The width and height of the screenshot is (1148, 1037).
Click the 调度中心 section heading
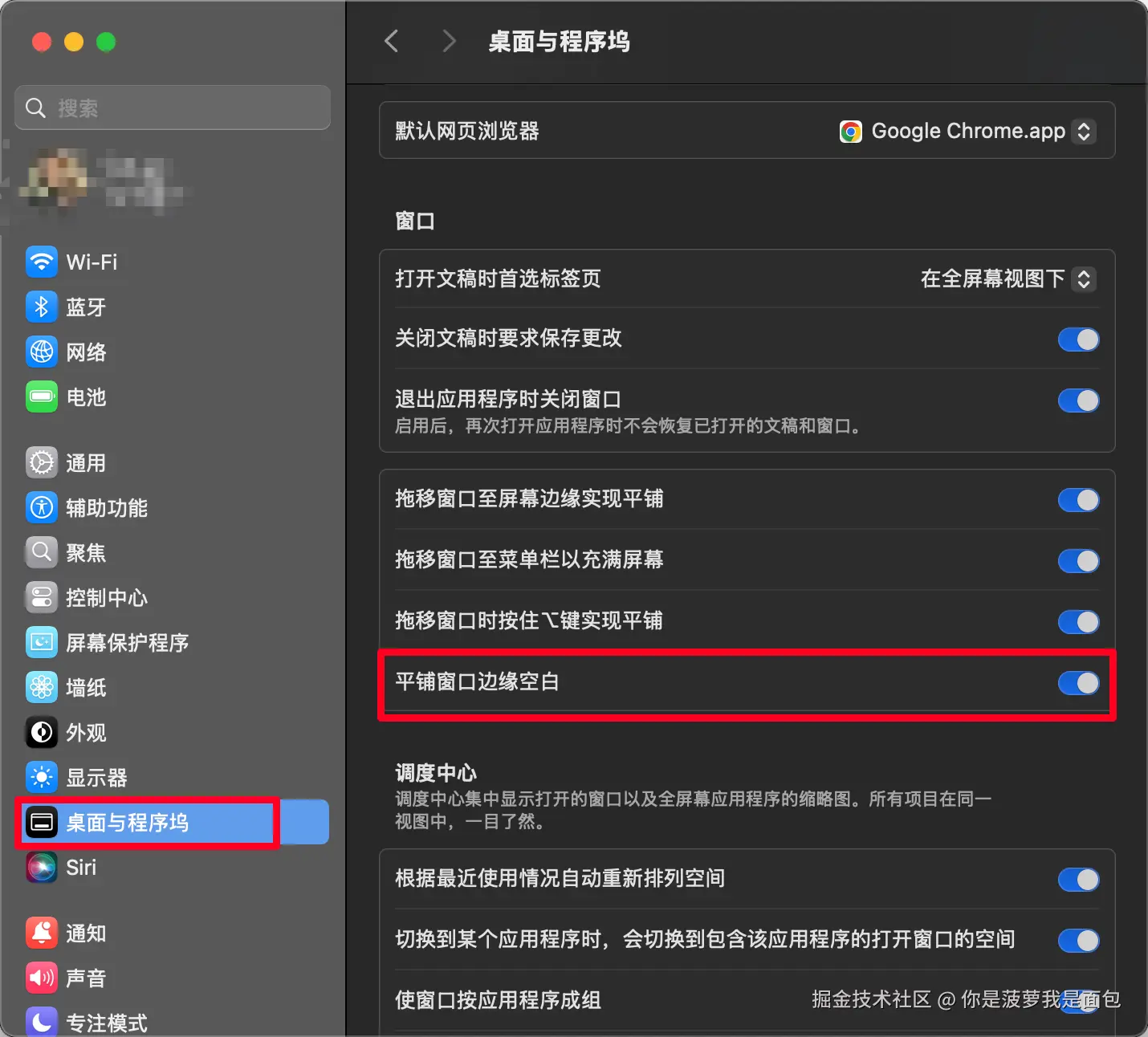coord(436,773)
